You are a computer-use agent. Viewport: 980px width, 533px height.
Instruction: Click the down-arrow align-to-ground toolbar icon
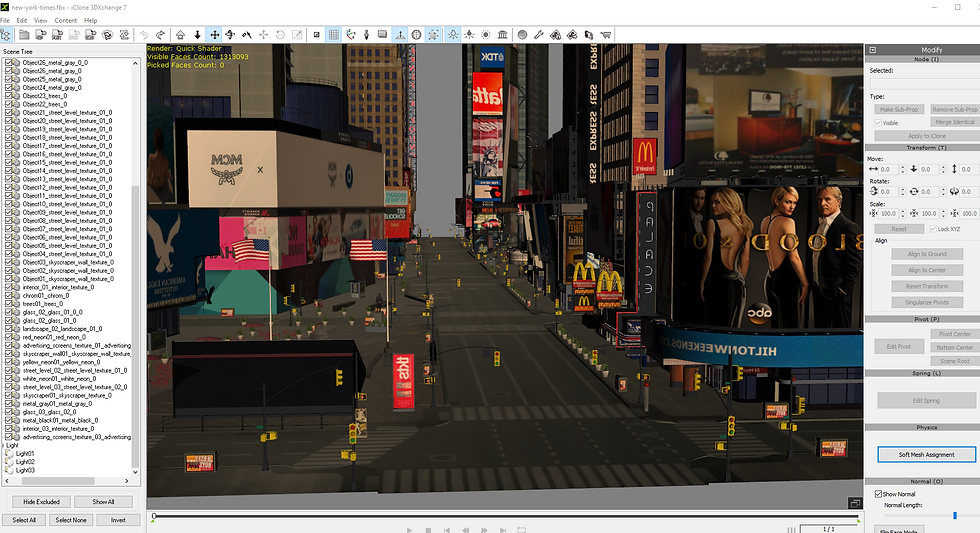point(197,35)
